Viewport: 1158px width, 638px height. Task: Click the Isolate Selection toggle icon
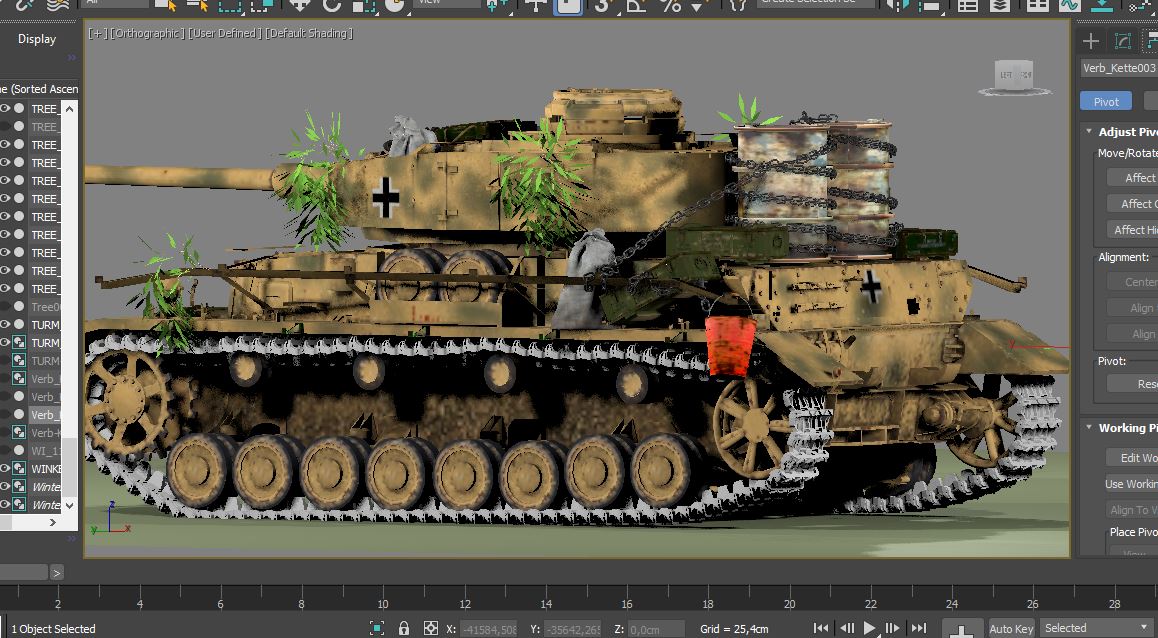click(377, 628)
